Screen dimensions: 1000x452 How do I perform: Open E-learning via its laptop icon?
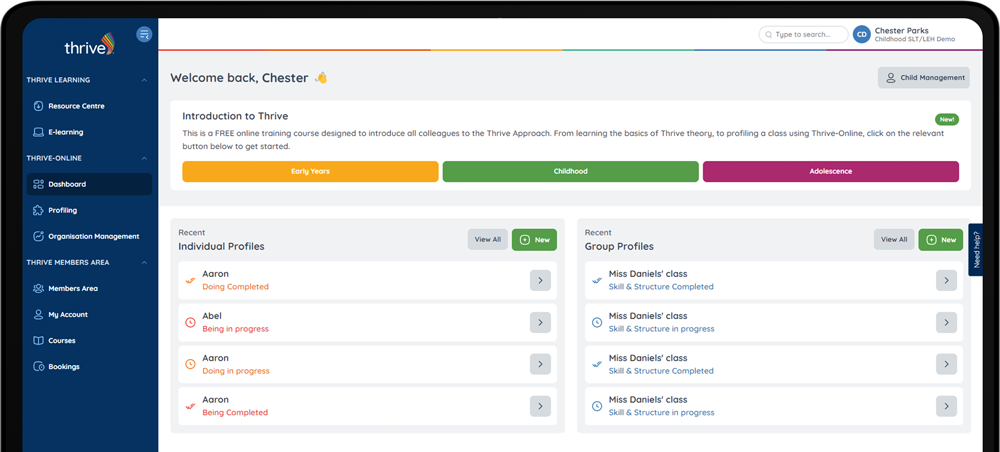pos(38,132)
